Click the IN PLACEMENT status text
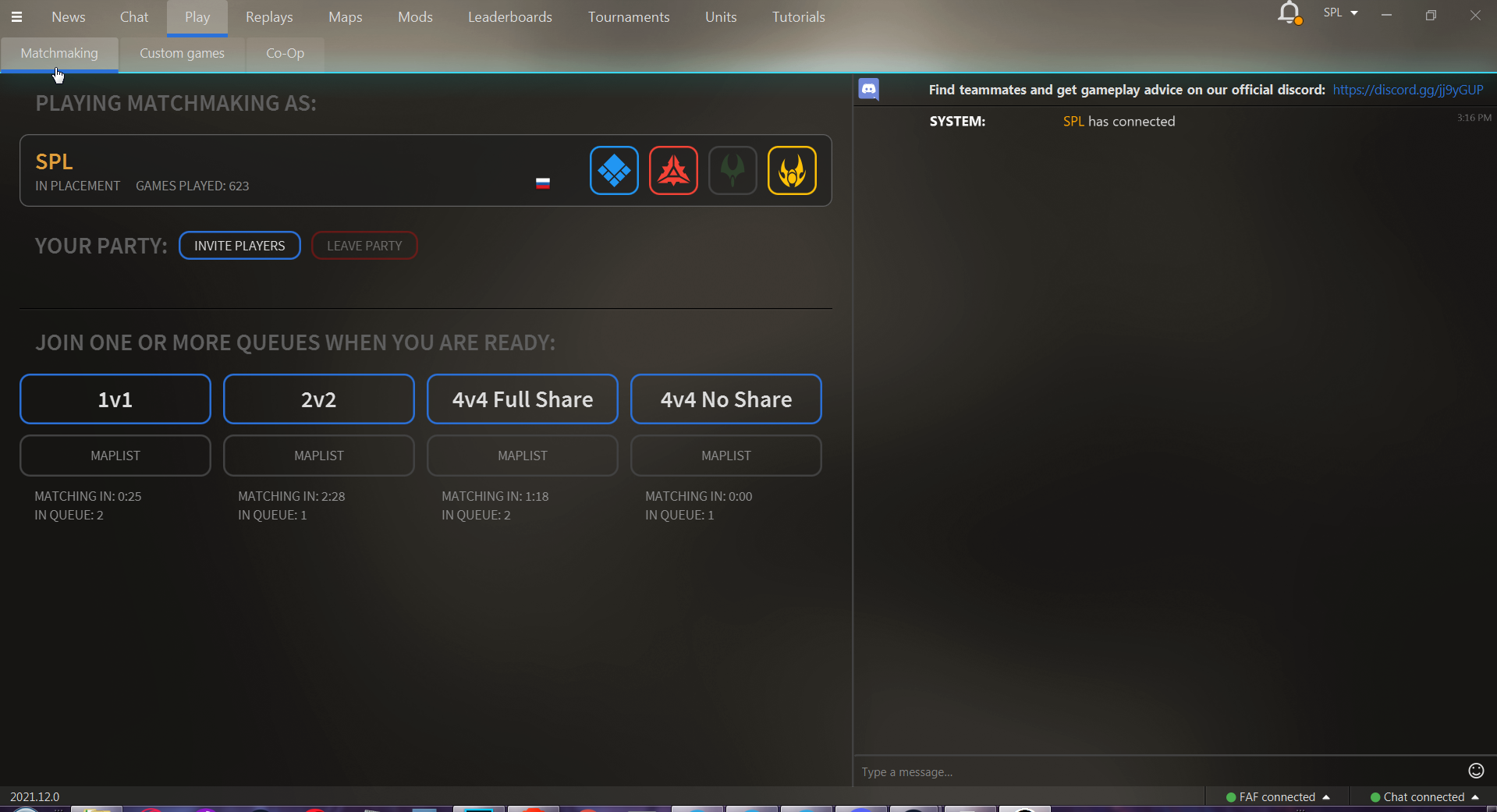The image size is (1497, 812). (78, 186)
